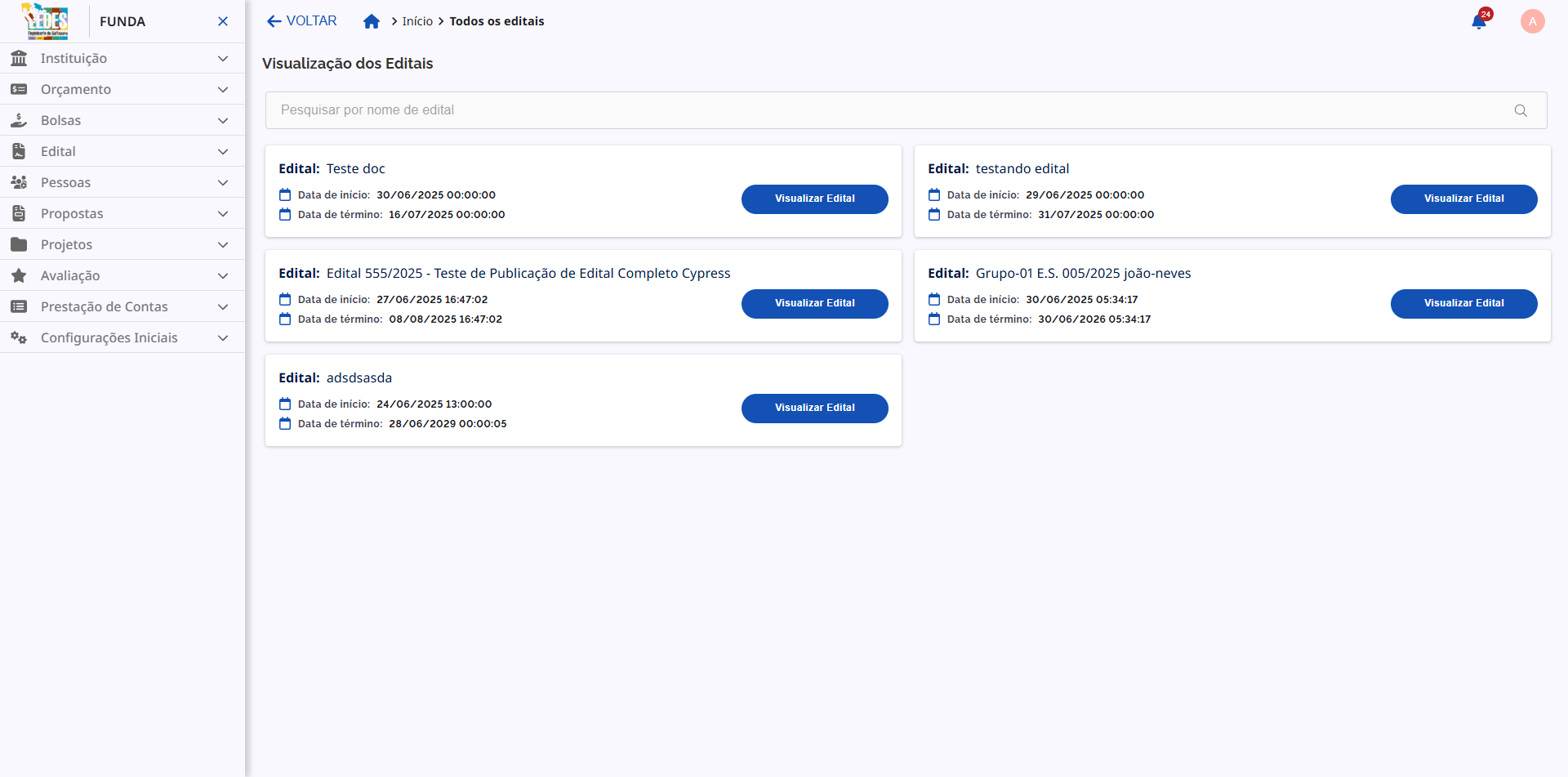Open the Início breadcrumb link
This screenshot has height=777, width=1568.
coord(417,21)
